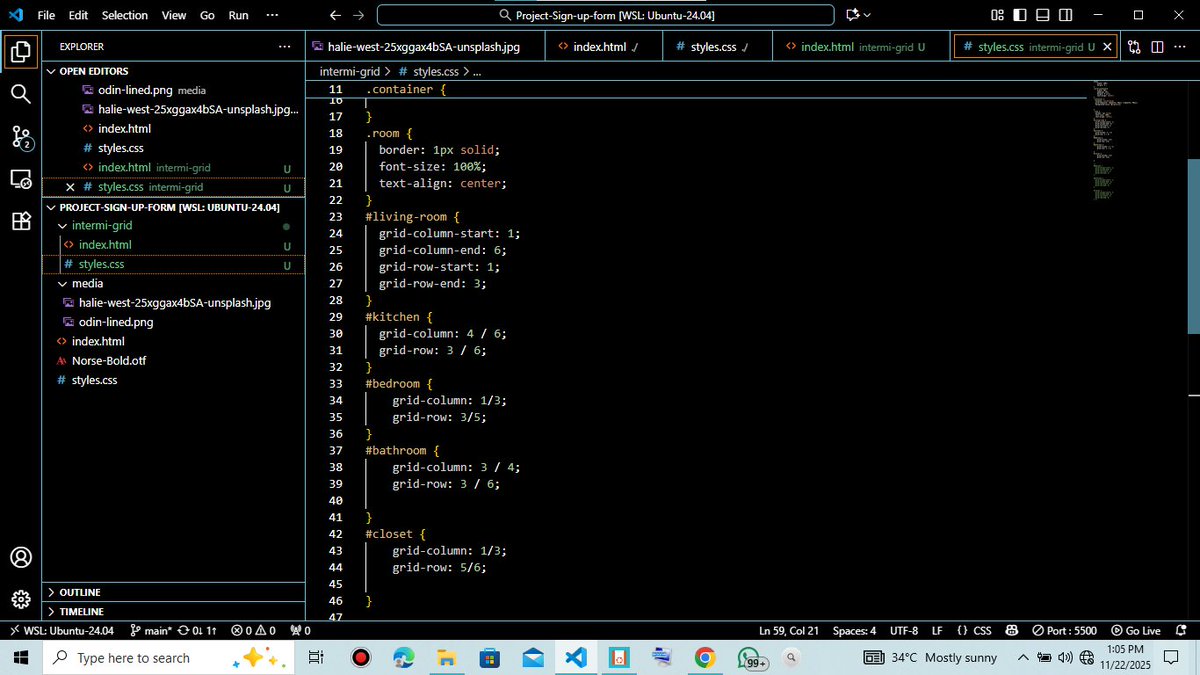Select the Split Editor icon
The height and width of the screenshot is (675, 1200).
pos(1158,46)
